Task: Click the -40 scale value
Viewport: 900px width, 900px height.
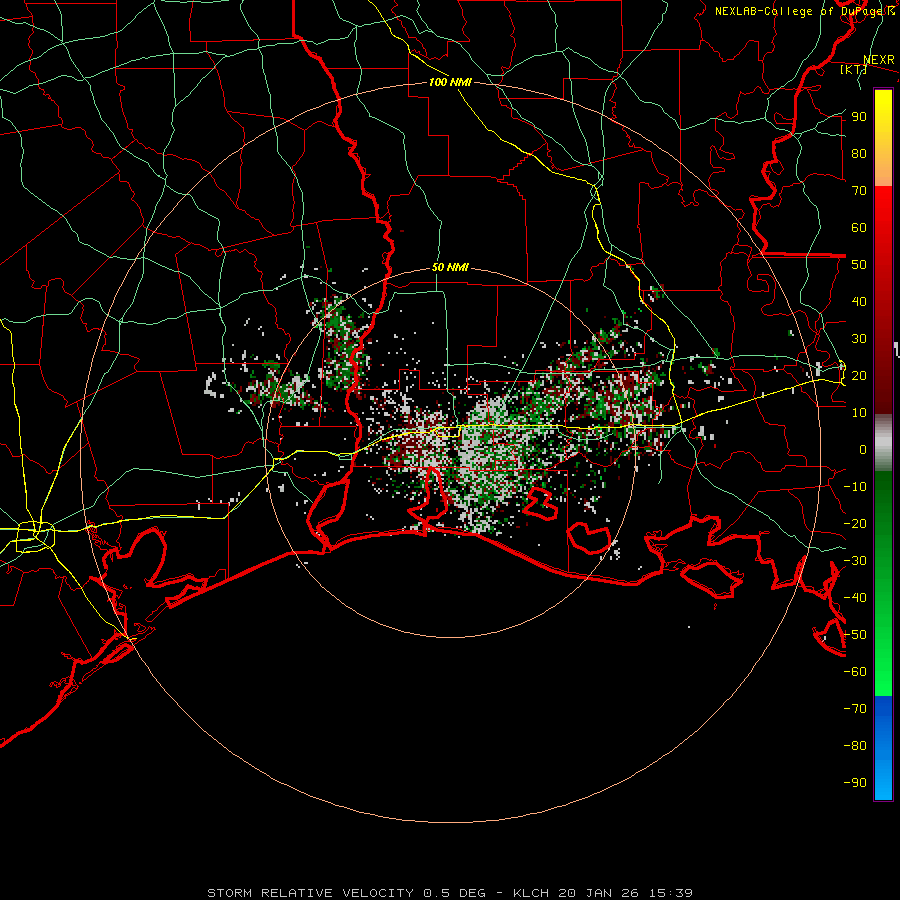Action: click(x=855, y=598)
